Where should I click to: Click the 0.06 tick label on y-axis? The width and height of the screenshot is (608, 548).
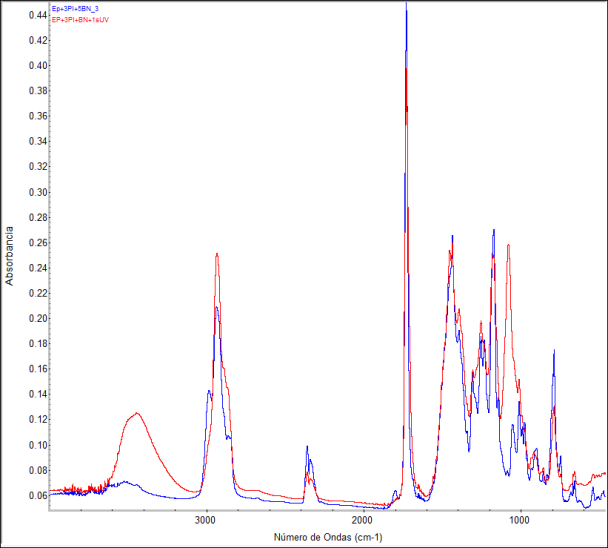[36, 495]
